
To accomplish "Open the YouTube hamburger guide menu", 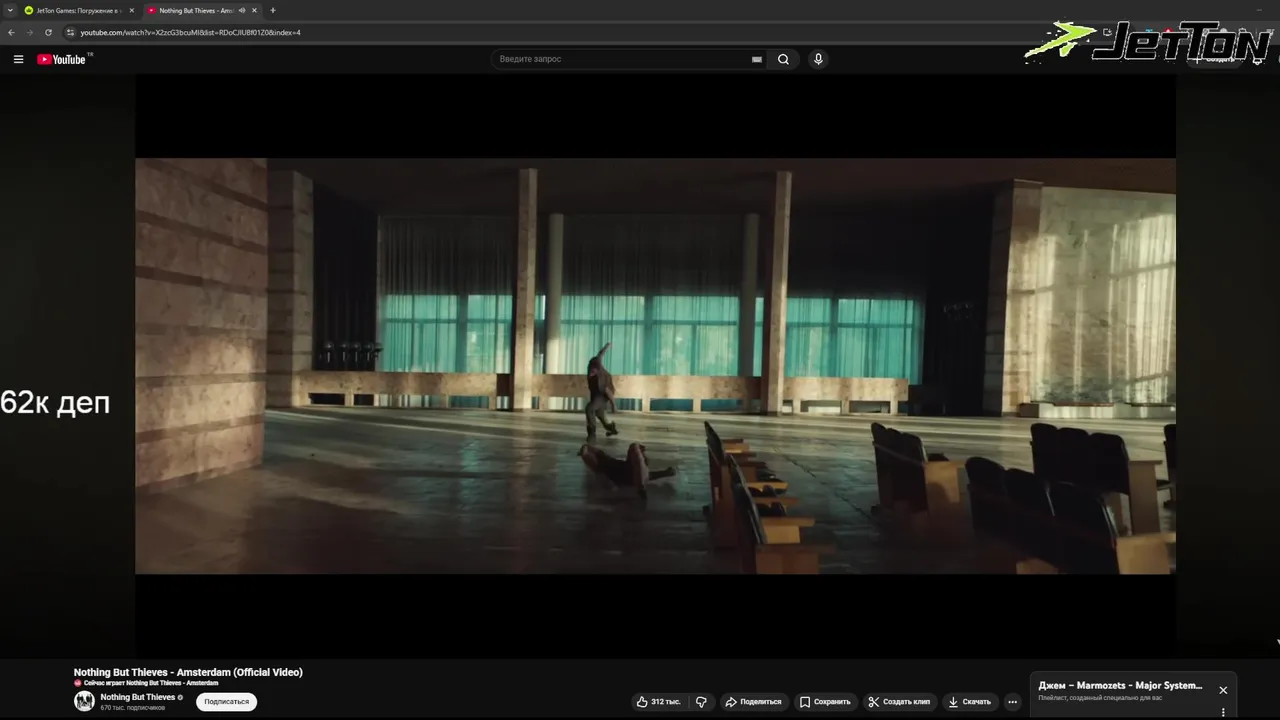I will coord(18,59).
